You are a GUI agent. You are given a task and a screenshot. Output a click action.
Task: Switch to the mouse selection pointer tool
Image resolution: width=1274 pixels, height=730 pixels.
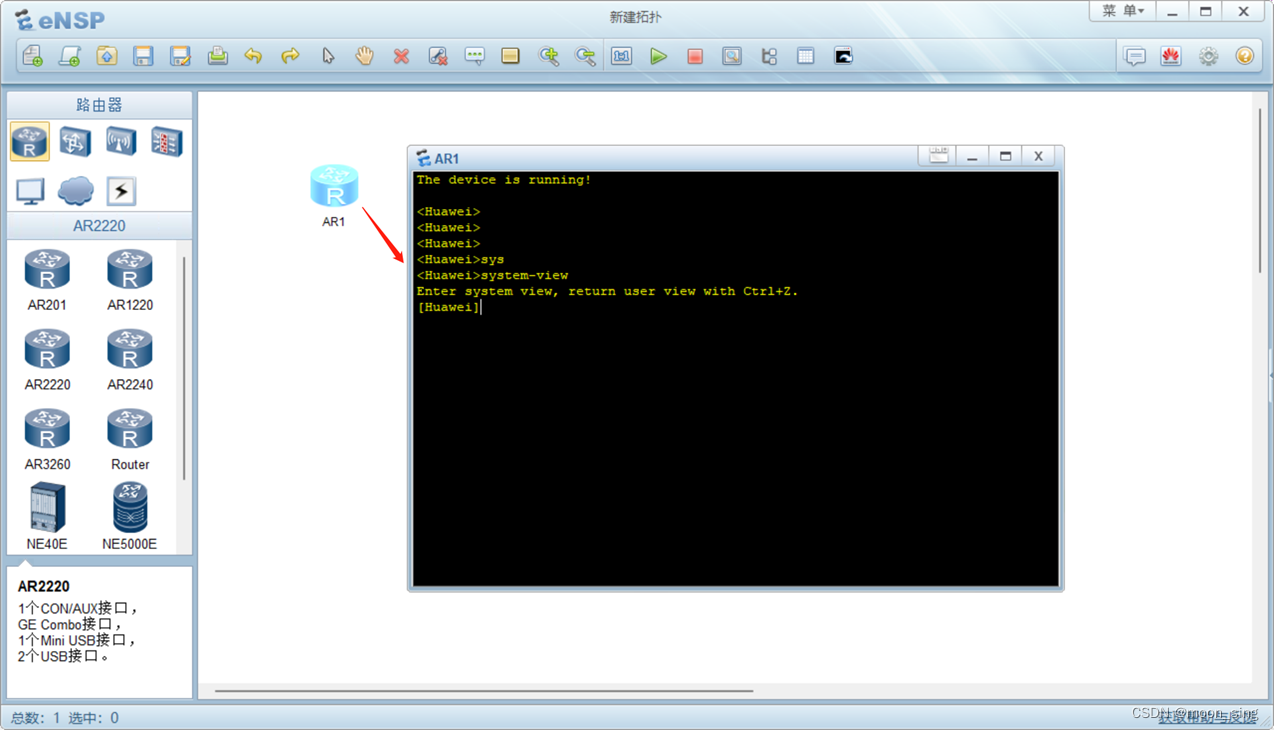click(328, 56)
